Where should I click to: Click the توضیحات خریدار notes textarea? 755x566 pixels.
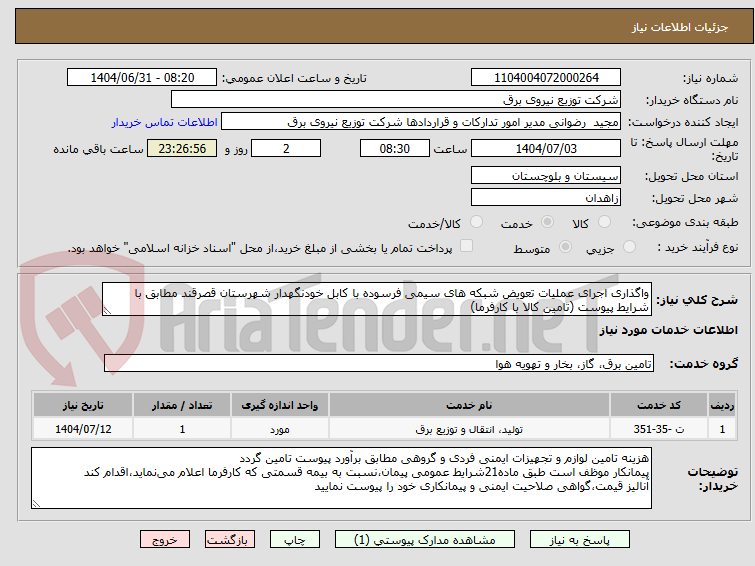coord(341,478)
